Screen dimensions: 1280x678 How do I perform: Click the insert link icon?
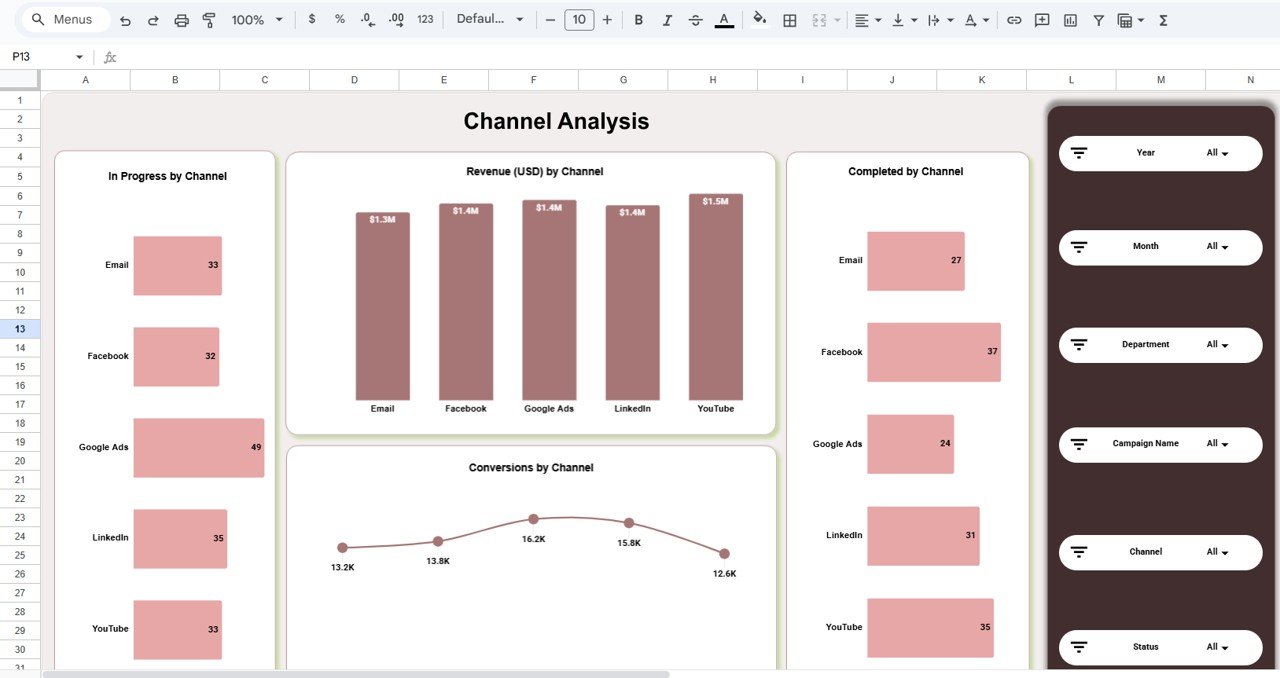click(x=1014, y=19)
